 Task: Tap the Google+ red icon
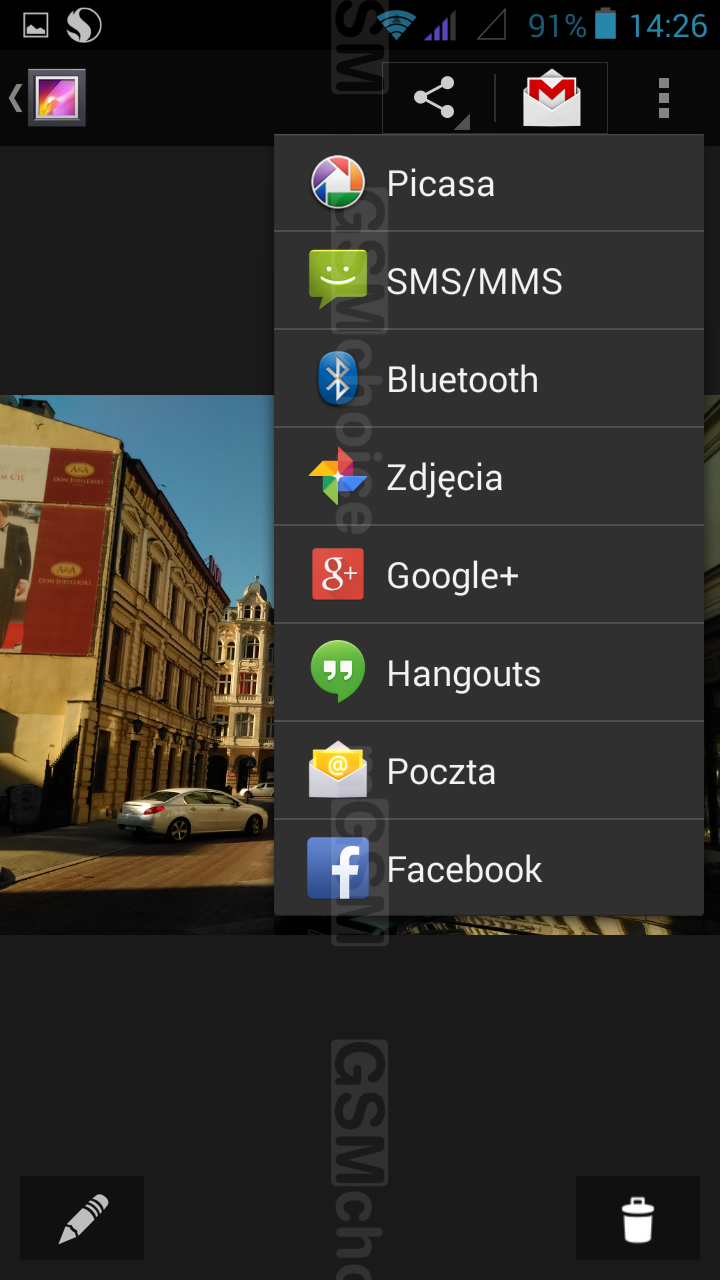tap(338, 575)
